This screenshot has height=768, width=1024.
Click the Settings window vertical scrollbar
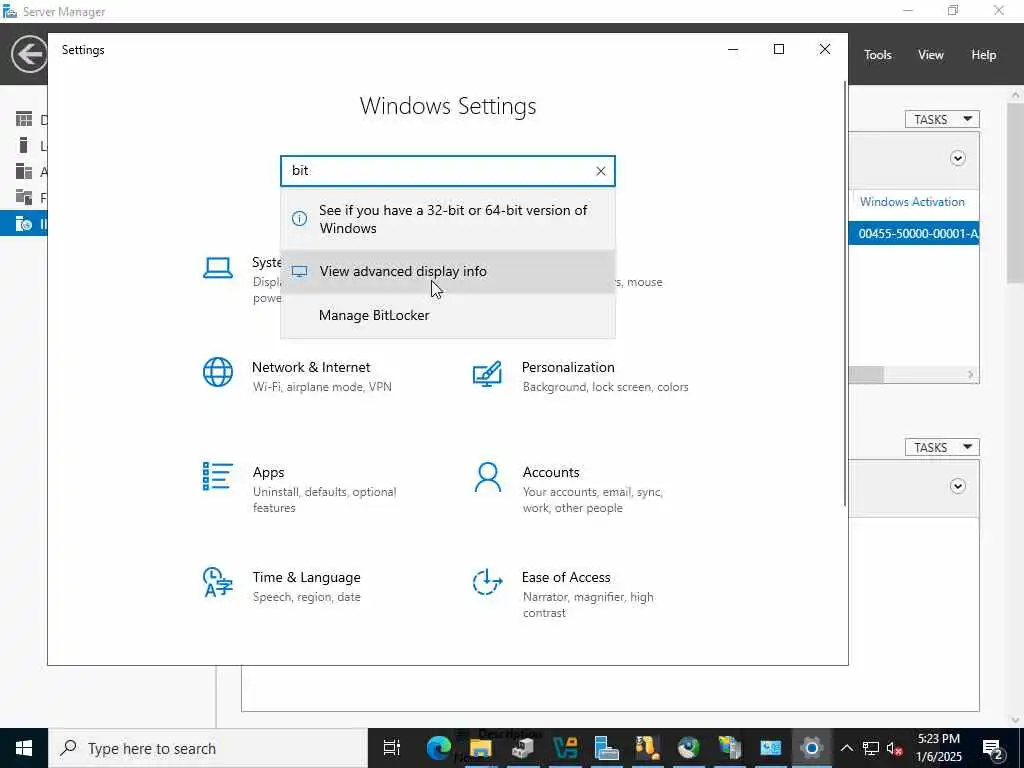pyautogui.click(x=846, y=294)
